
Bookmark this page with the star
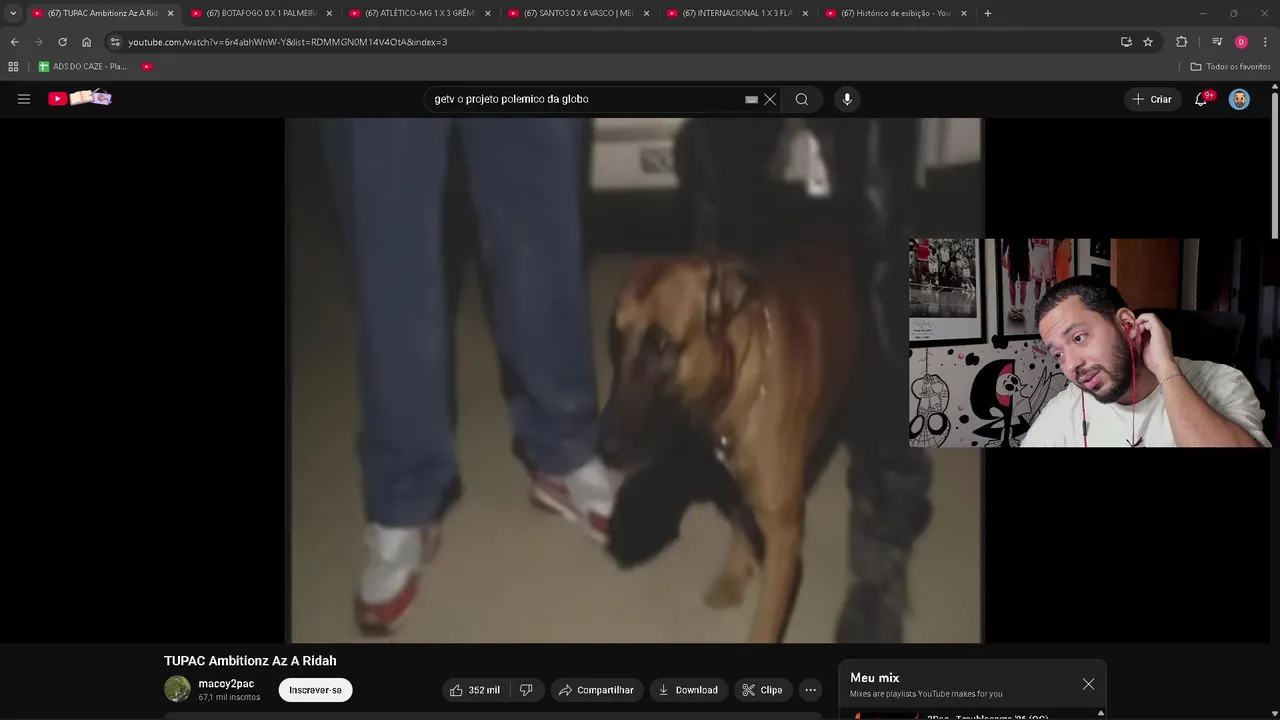tap(1148, 42)
